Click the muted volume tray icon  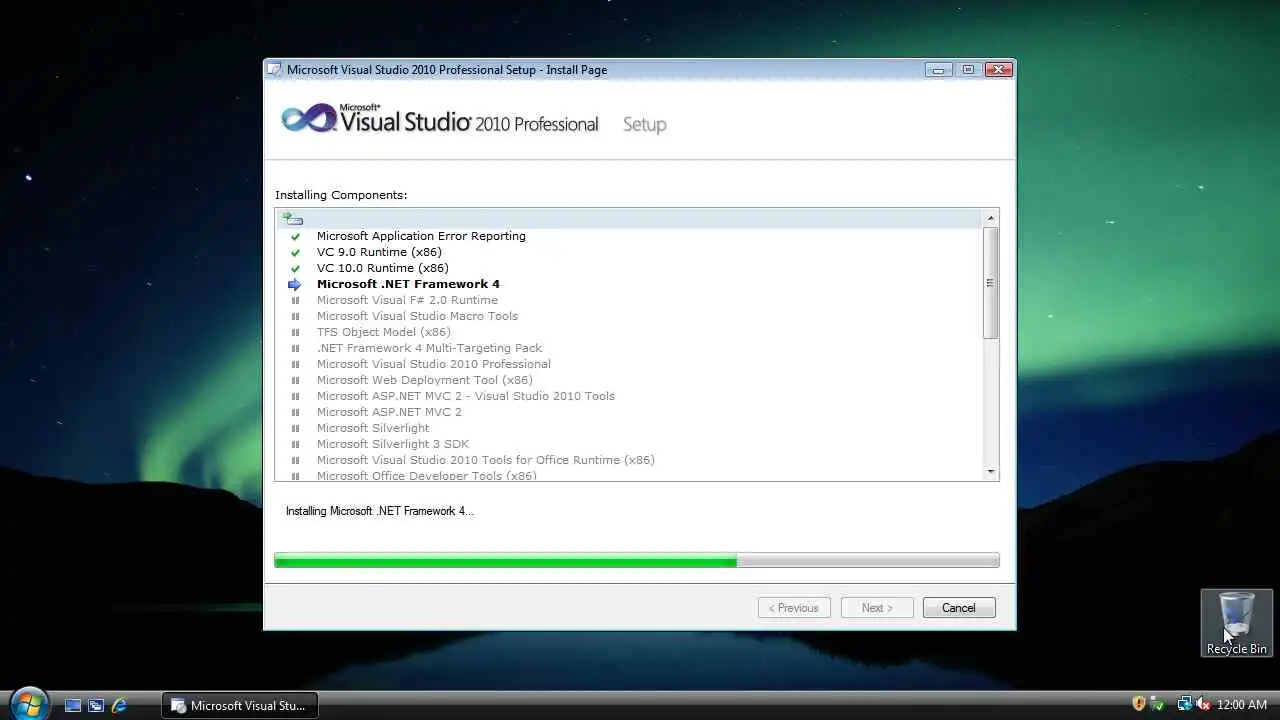tap(1203, 704)
